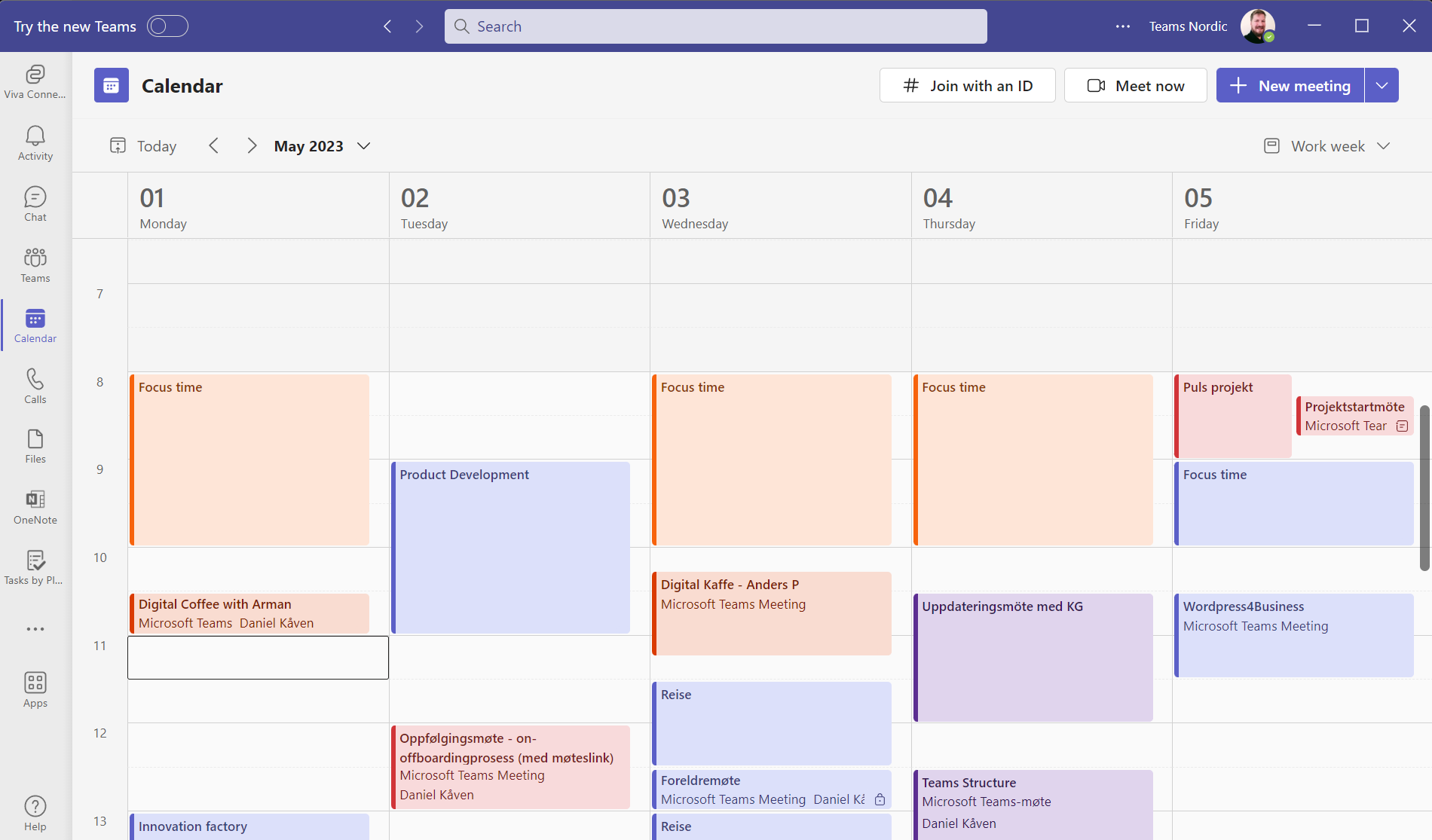Click the Meet now button
Image resolution: width=1432 pixels, height=840 pixels.
coord(1135,85)
